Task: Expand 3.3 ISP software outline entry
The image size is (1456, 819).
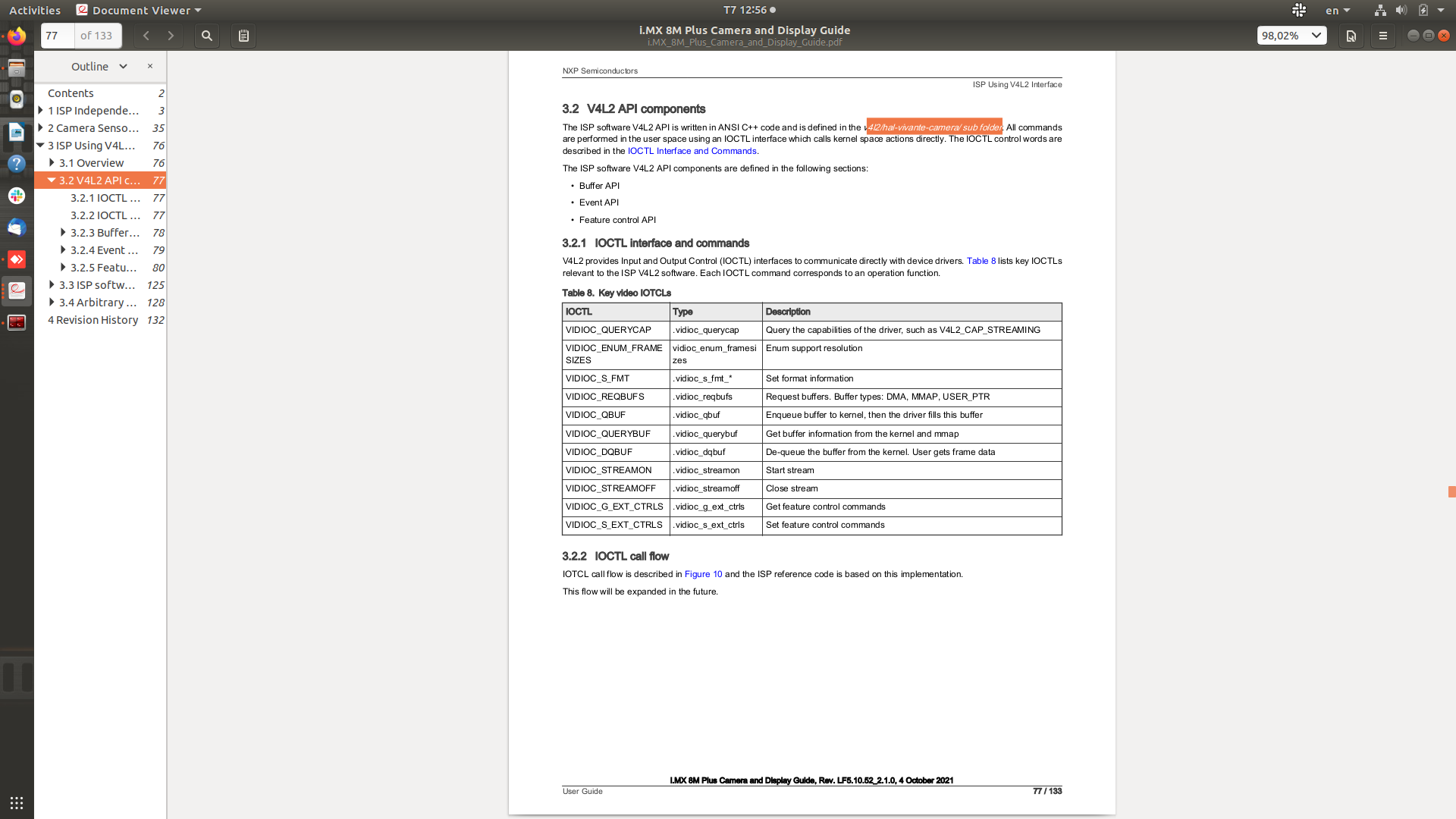Action: 52,285
